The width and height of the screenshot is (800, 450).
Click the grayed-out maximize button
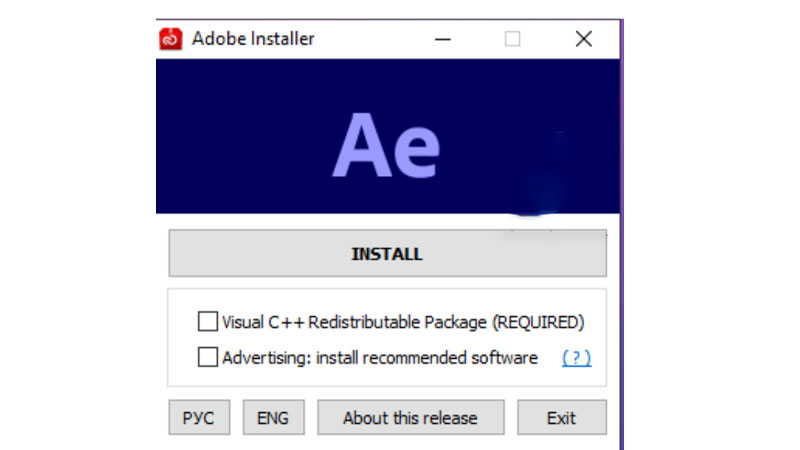click(512, 39)
